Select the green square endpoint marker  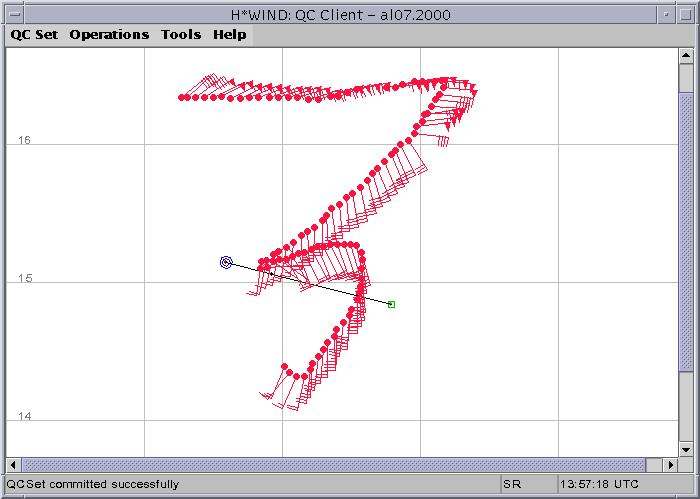(x=391, y=304)
